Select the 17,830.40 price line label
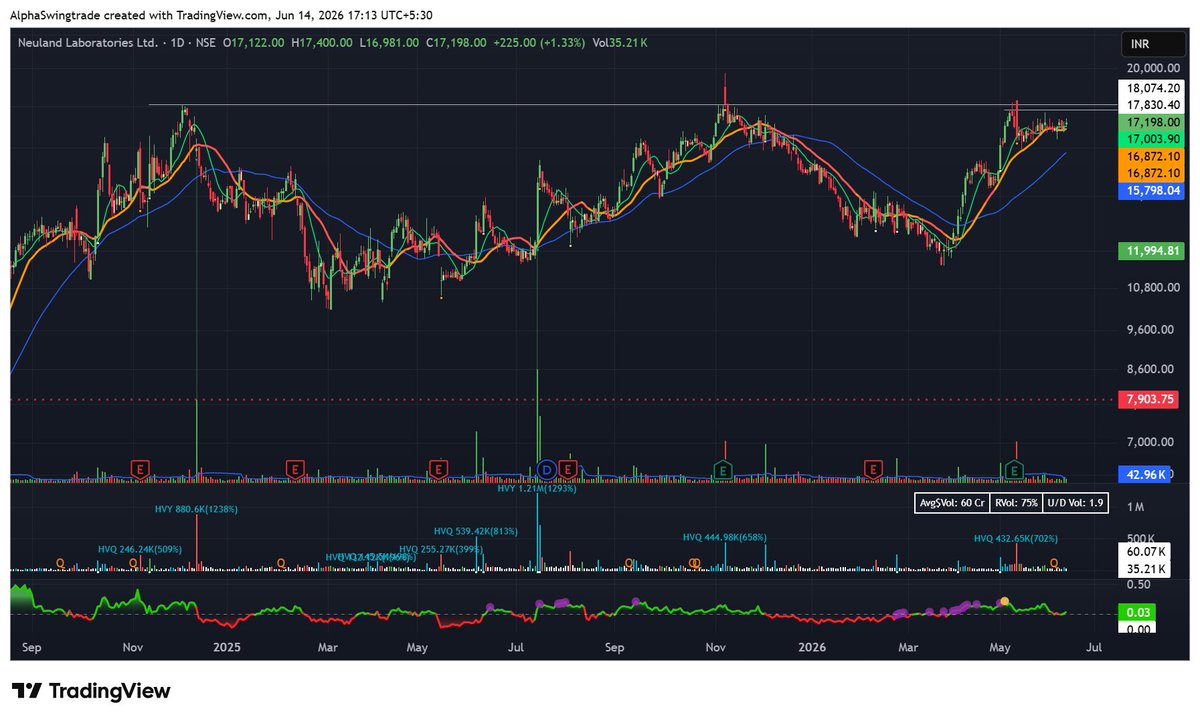 1153,105
